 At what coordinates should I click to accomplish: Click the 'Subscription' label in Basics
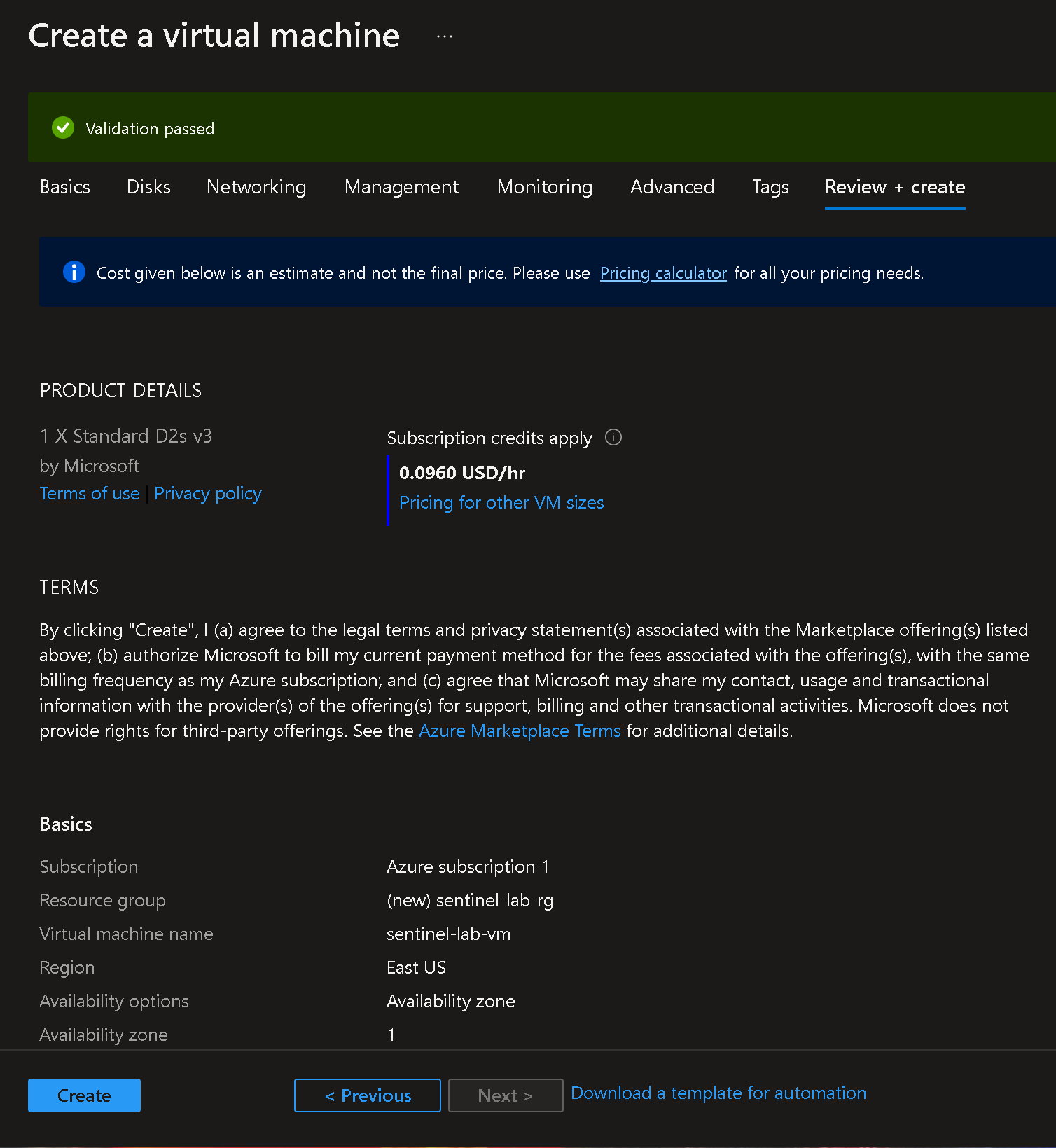89,867
